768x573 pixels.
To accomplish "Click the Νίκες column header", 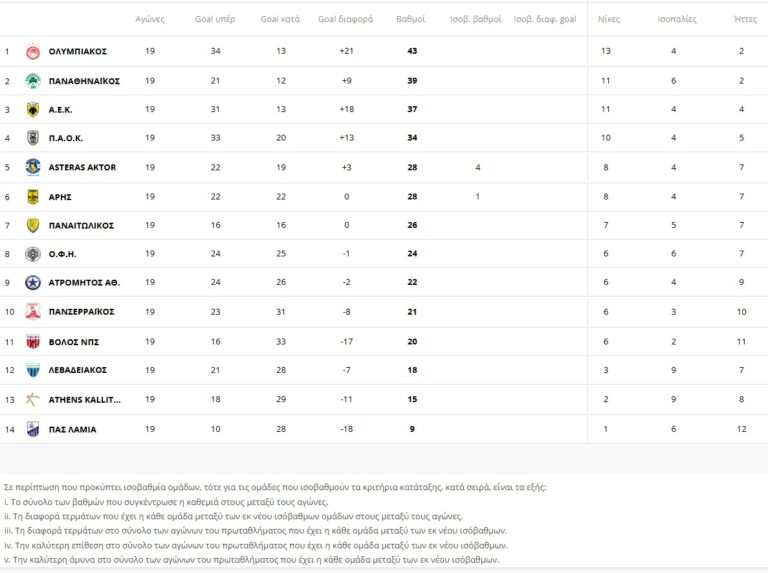I will (607, 19).
